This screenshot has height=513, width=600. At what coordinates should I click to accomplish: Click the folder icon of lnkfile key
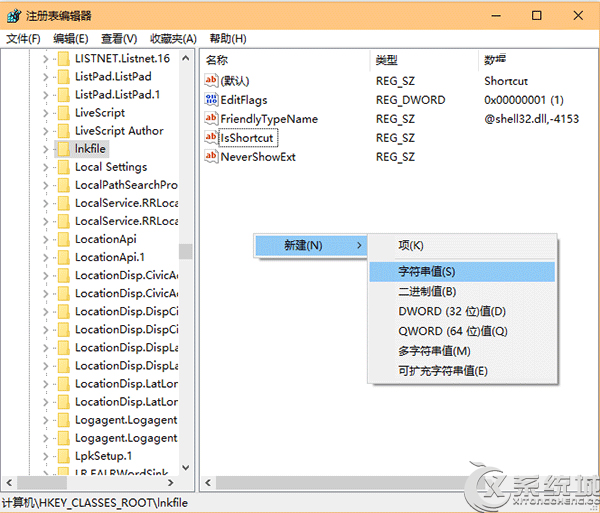(x=64, y=149)
